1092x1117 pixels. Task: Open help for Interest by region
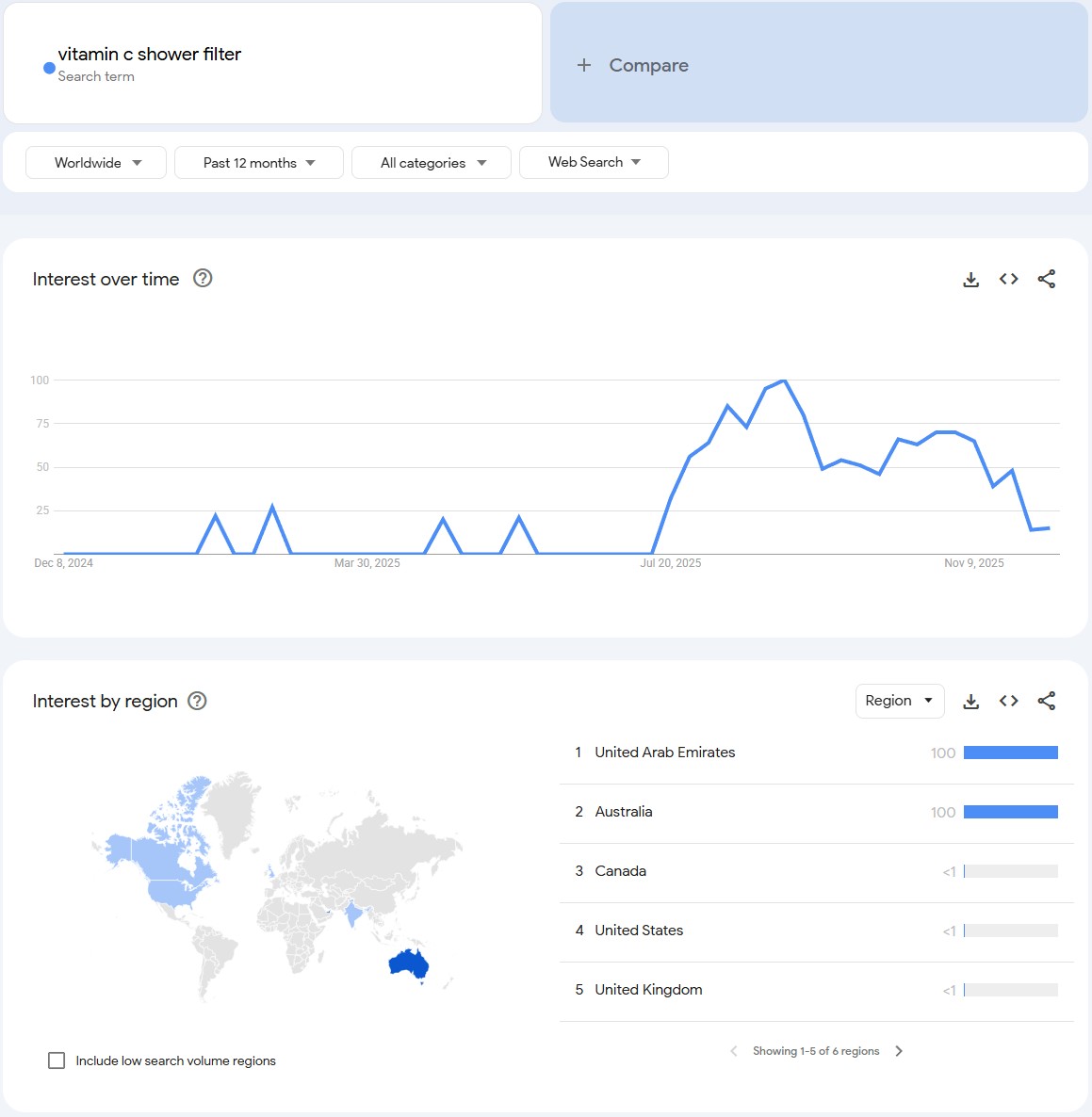(x=197, y=701)
